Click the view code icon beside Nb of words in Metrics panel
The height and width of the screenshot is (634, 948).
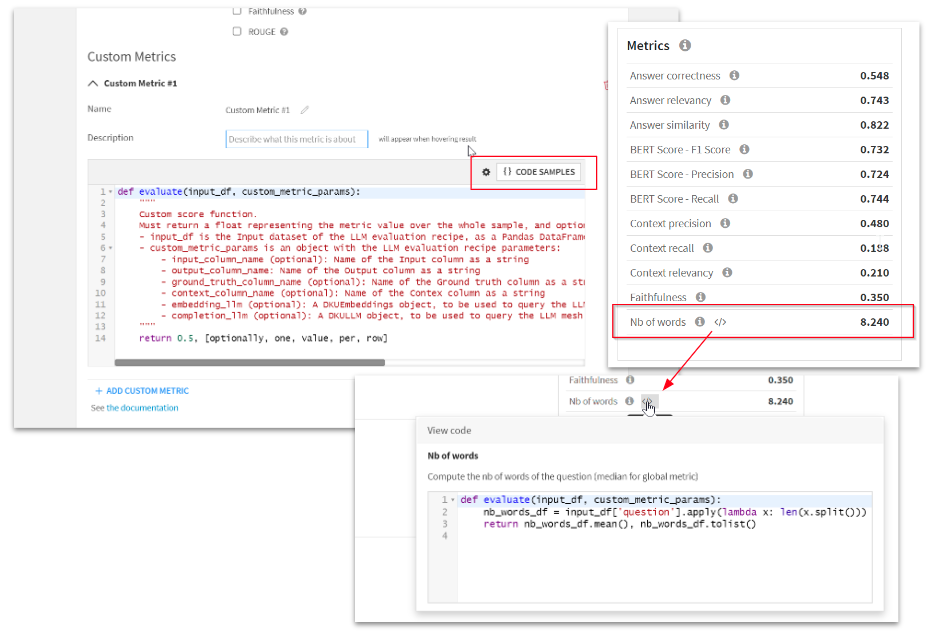tap(720, 322)
